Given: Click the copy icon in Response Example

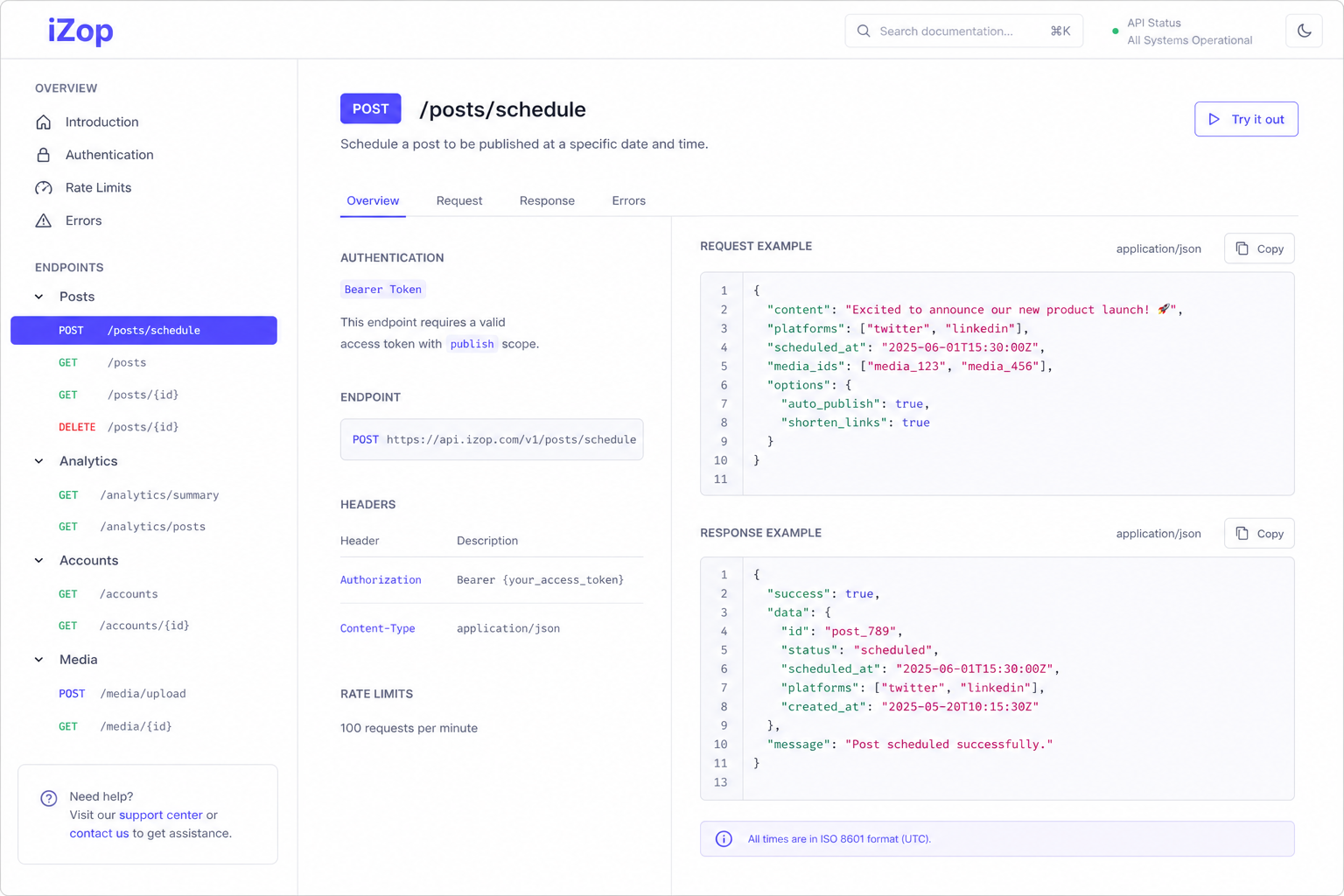Looking at the screenshot, I should 1242,533.
